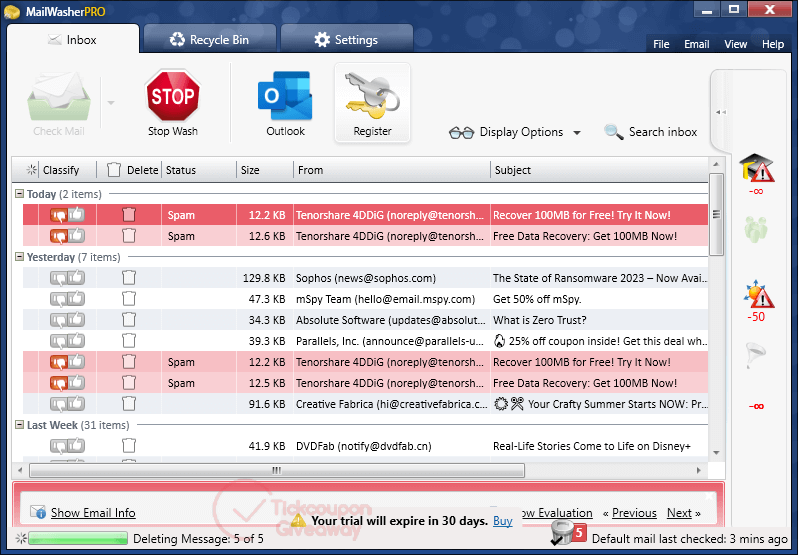Toggle delete for 12.6 KB Tenorshare email
This screenshot has height=555, width=798.
(x=129, y=236)
